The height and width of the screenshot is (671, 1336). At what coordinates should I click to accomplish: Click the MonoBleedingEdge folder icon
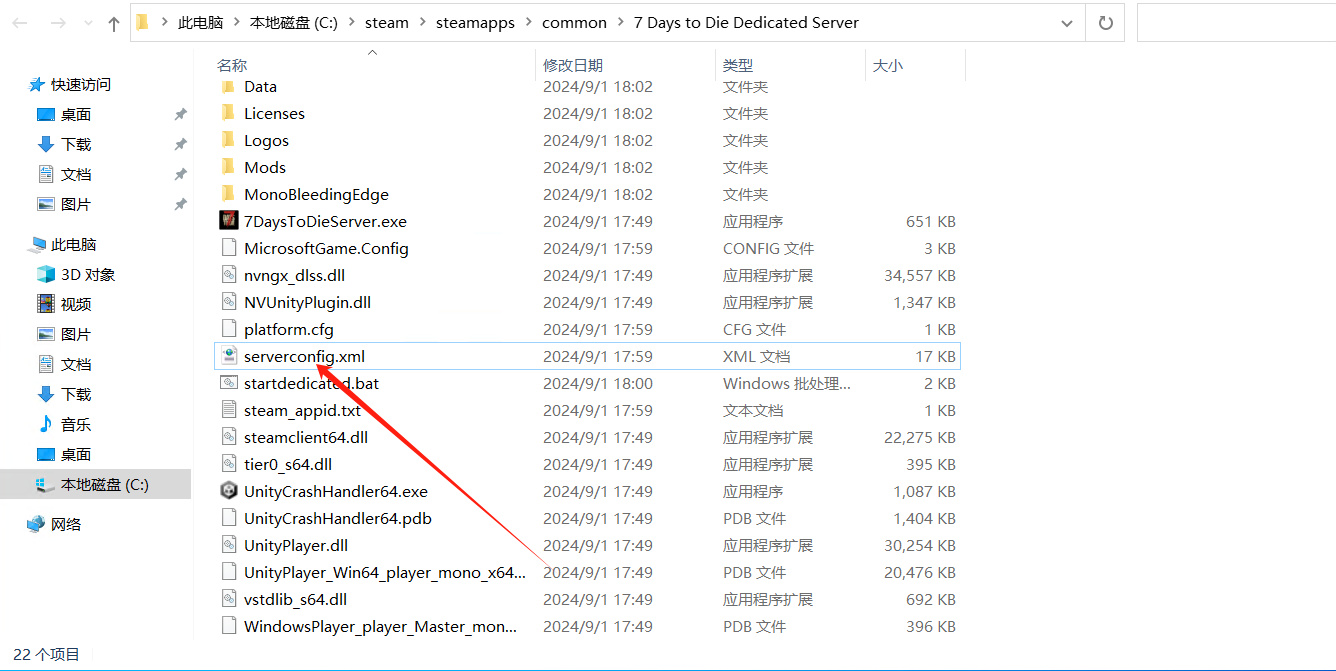(x=229, y=194)
